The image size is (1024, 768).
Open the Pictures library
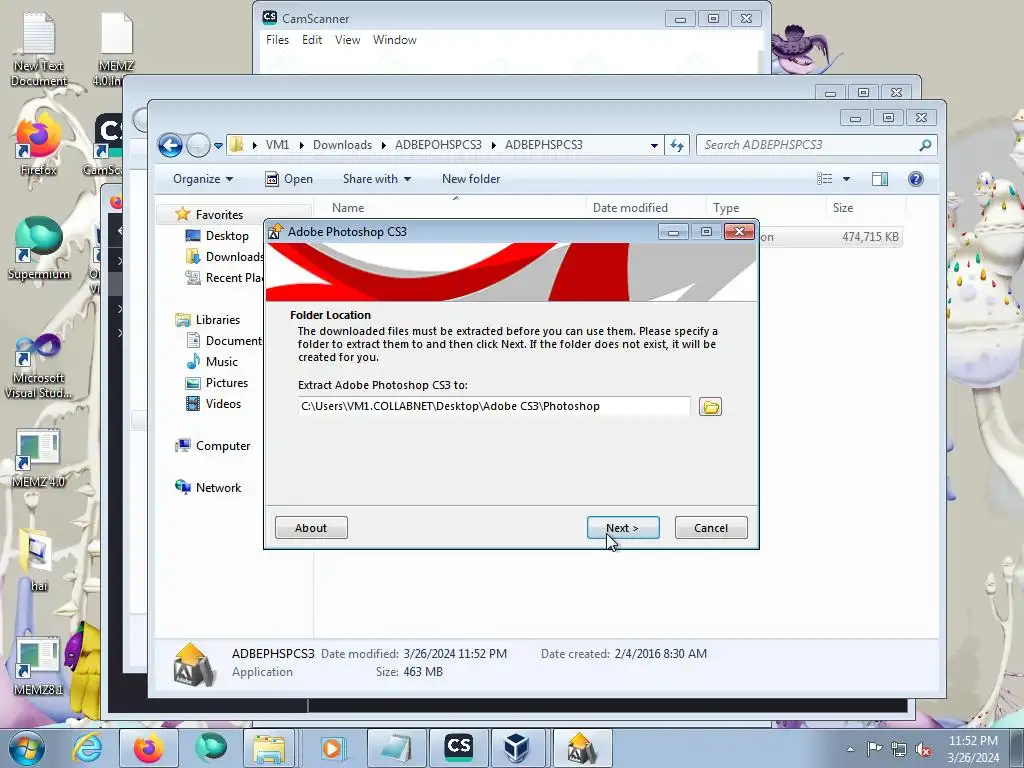[x=227, y=383]
